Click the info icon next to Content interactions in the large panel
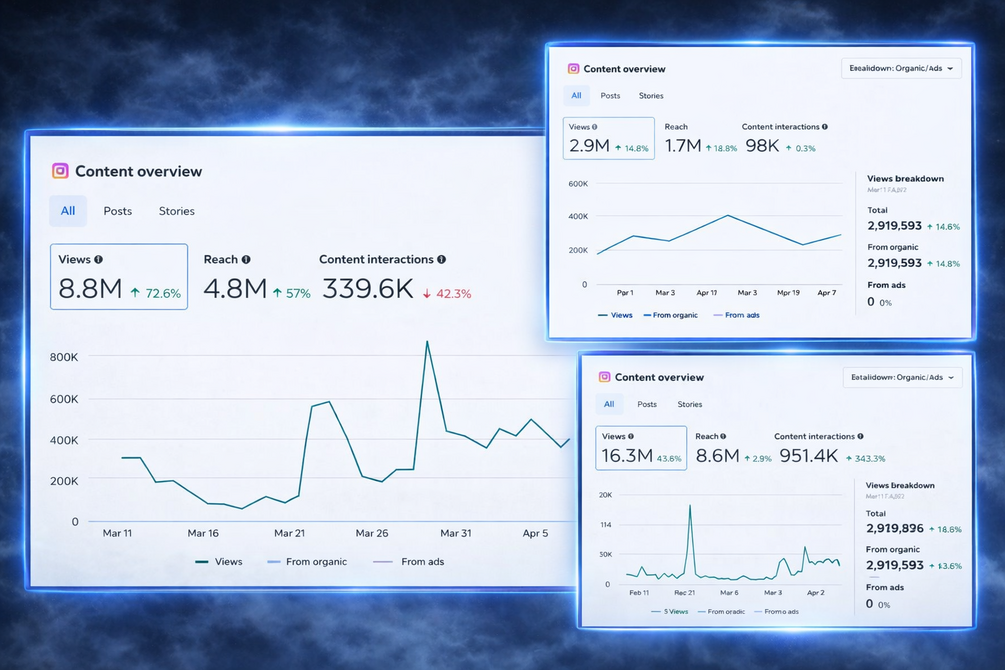The width and height of the screenshot is (1005, 670). (441, 259)
